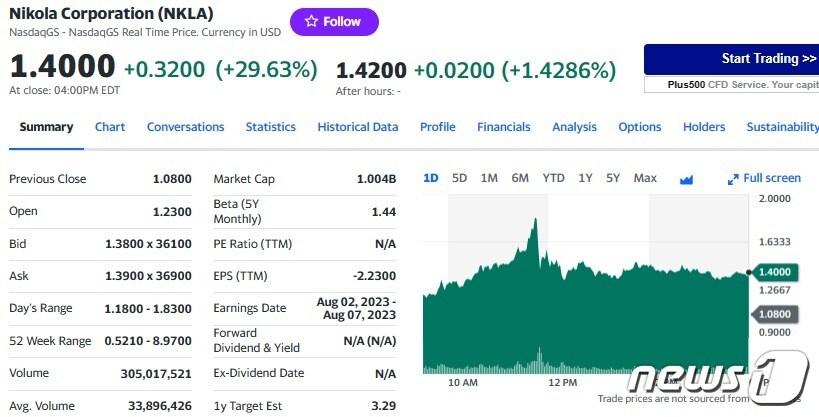This screenshot has height=417, width=819.
Task: Select 1M chart range
Action: point(489,178)
